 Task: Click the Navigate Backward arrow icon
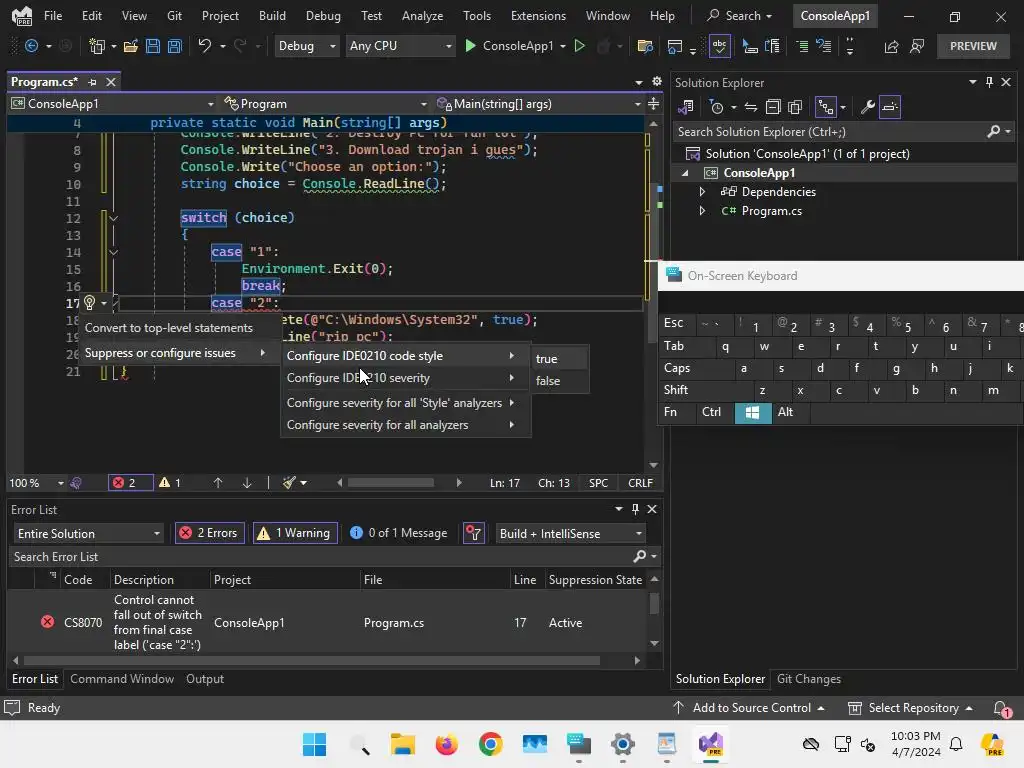(x=31, y=46)
